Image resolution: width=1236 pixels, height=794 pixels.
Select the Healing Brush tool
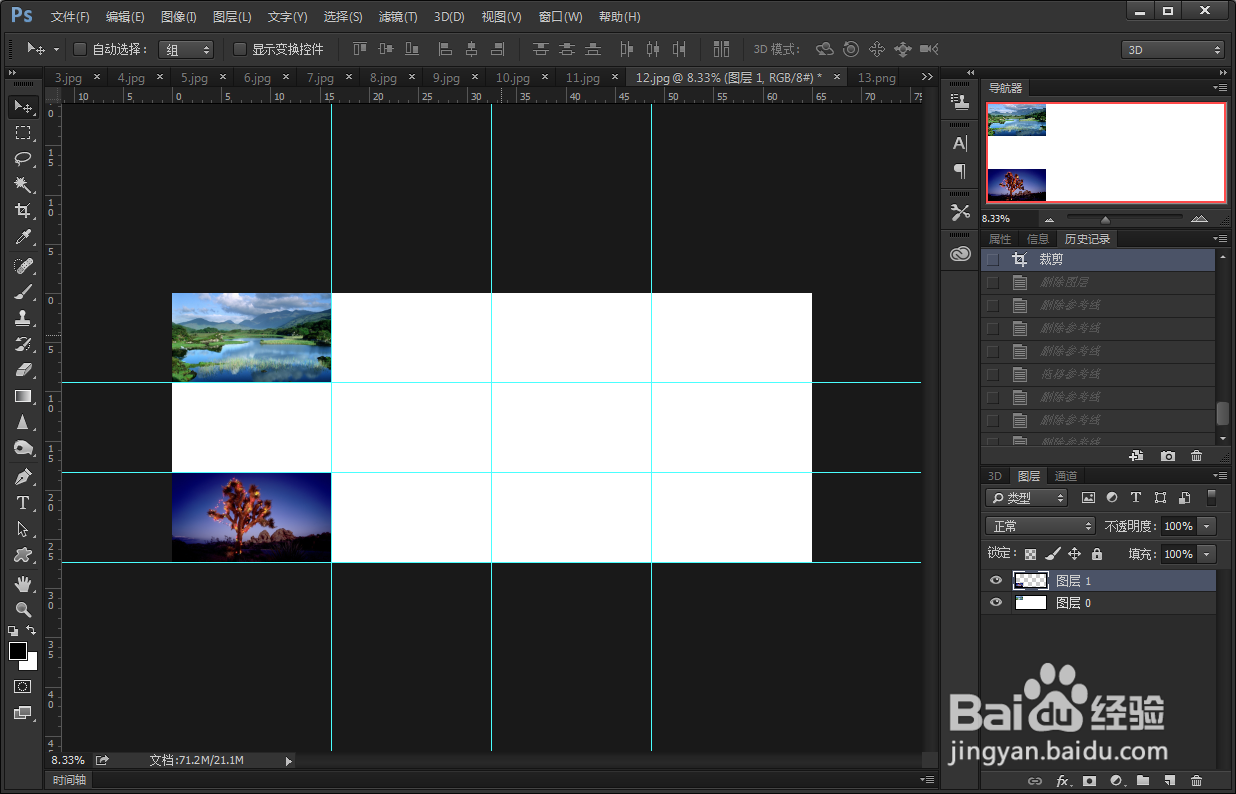pyautogui.click(x=23, y=266)
